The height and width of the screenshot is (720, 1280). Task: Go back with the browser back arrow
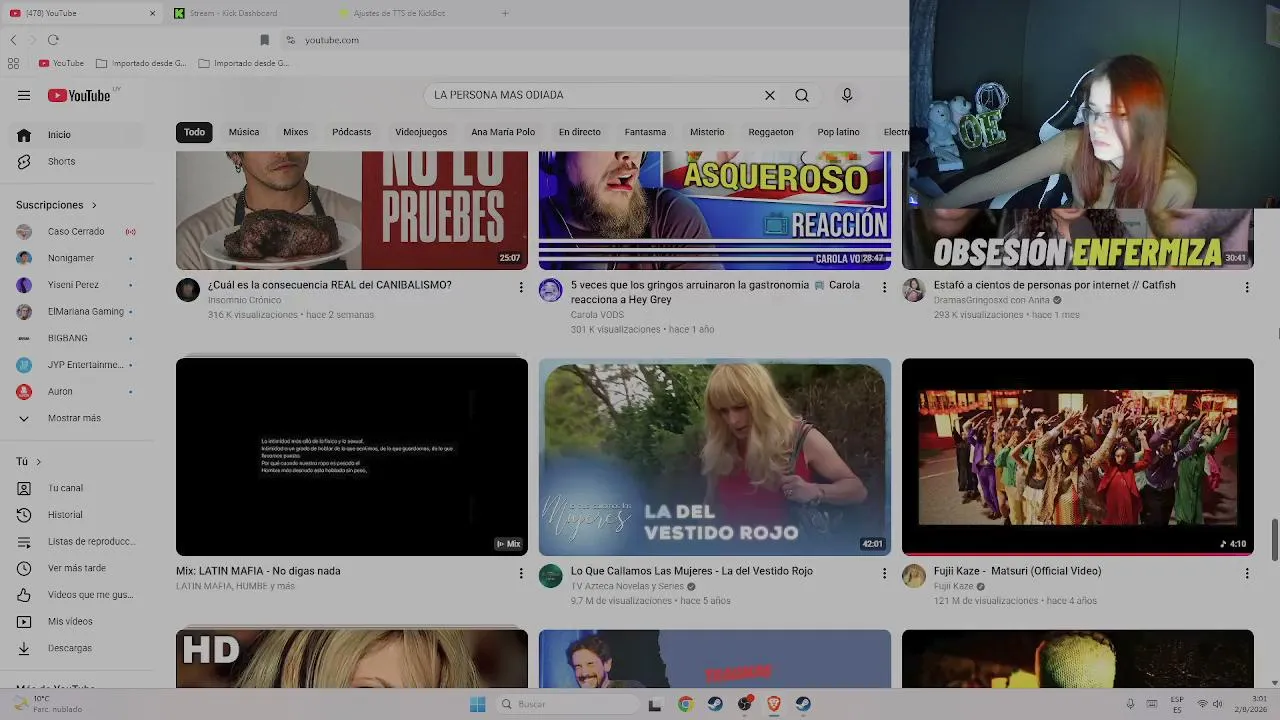point(13,40)
